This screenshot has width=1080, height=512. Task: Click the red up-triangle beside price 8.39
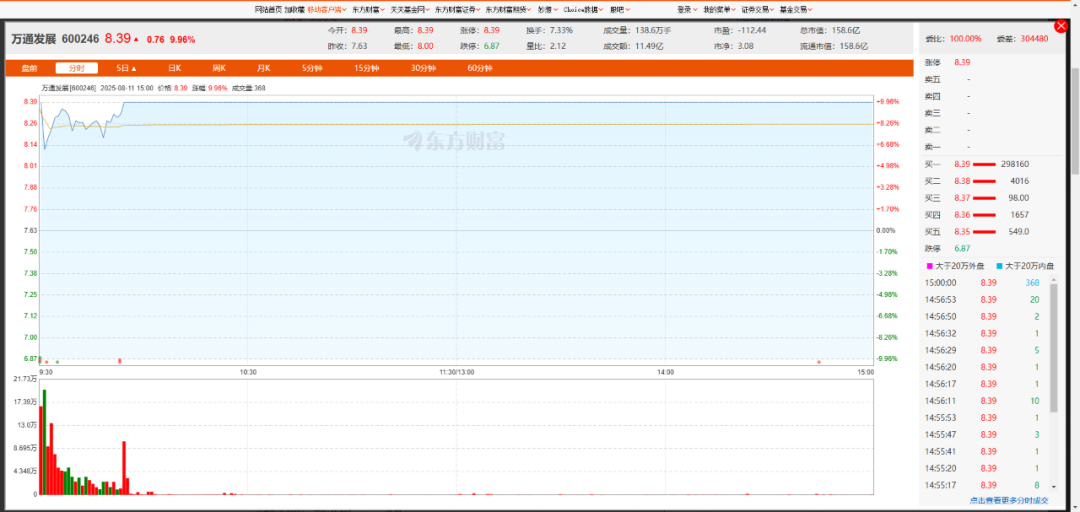click(x=136, y=39)
